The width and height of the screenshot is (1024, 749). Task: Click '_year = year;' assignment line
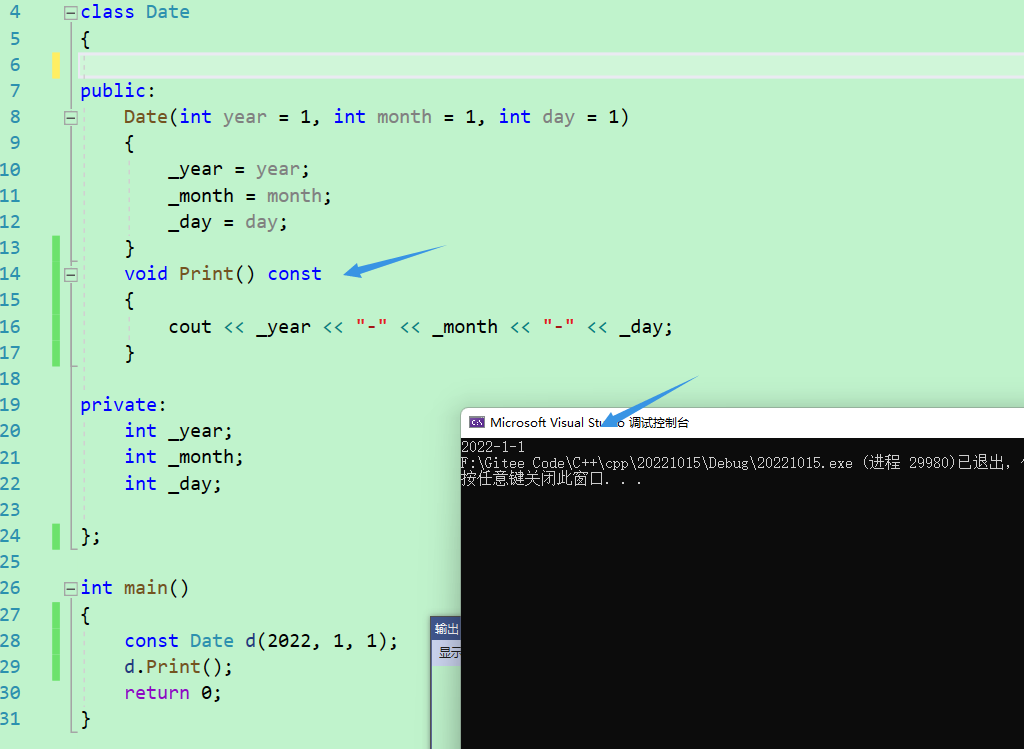pos(238,170)
